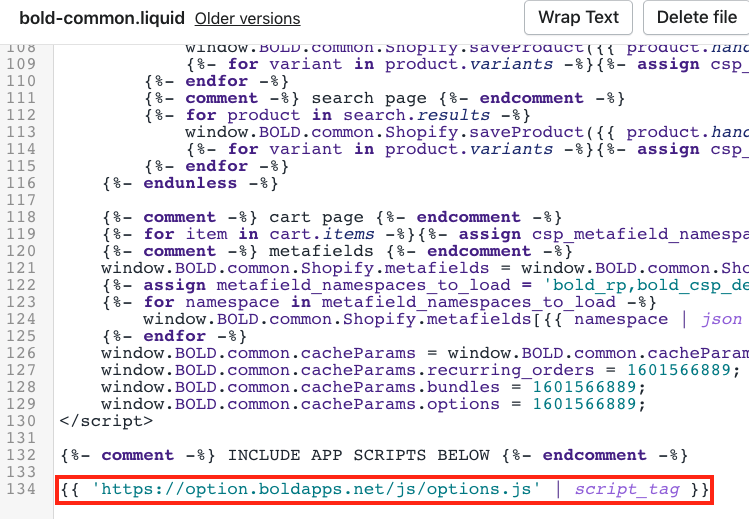Click the endfor tag on line 115
749x519 pixels.
click(216, 166)
